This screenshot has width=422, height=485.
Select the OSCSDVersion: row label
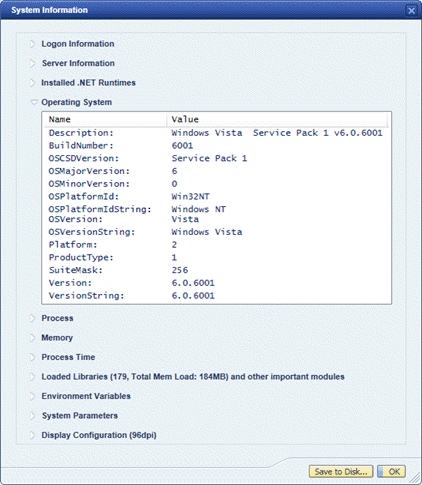click(x=83, y=158)
